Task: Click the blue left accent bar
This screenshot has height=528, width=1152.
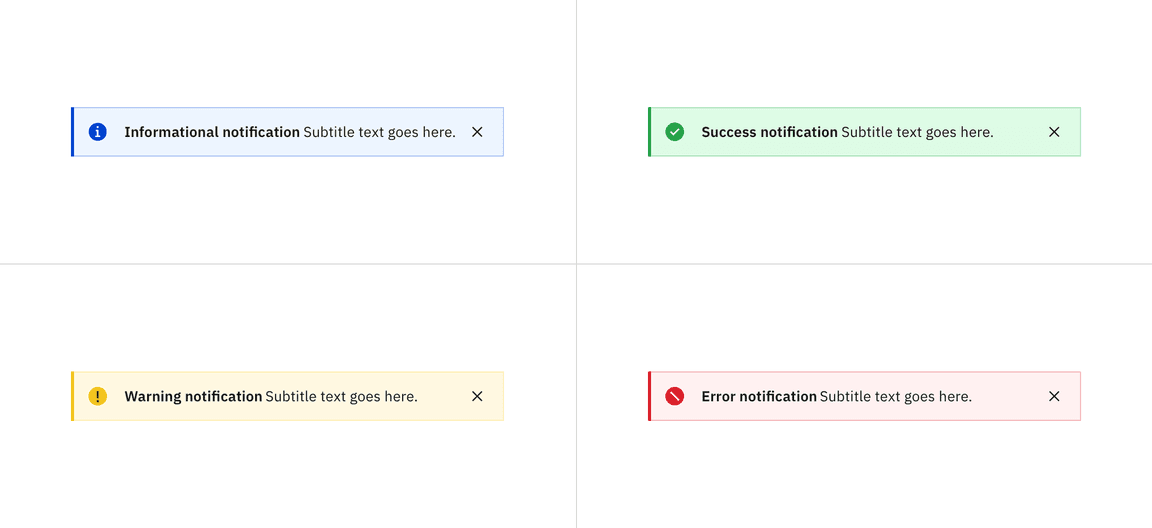Action: (x=72, y=132)
